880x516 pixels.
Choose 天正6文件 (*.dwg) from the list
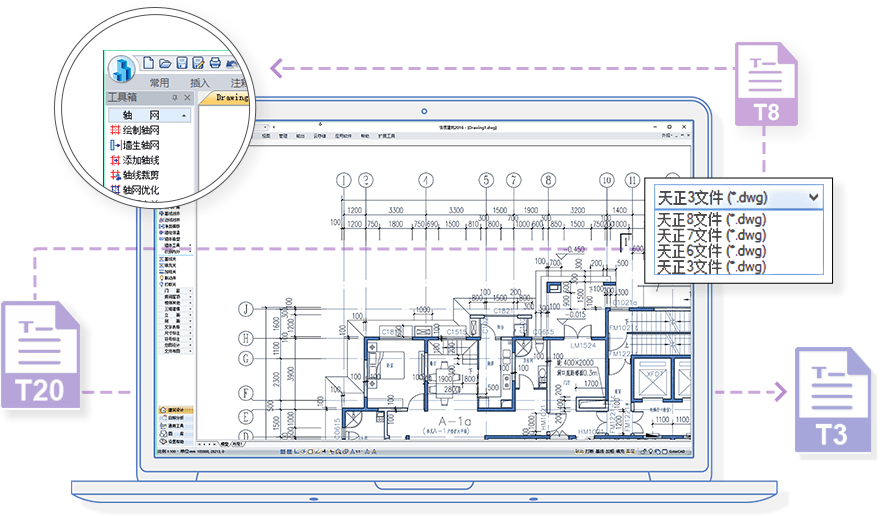point(710,251)
